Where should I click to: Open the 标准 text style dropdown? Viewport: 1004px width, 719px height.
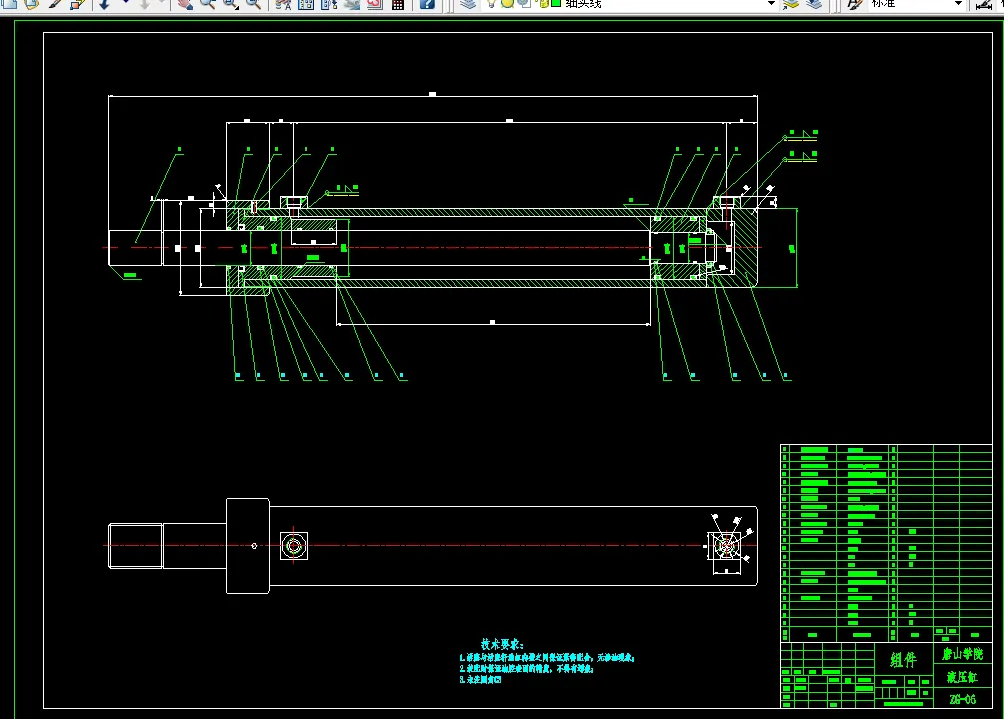pyautogui.click(x=916, y=3)
